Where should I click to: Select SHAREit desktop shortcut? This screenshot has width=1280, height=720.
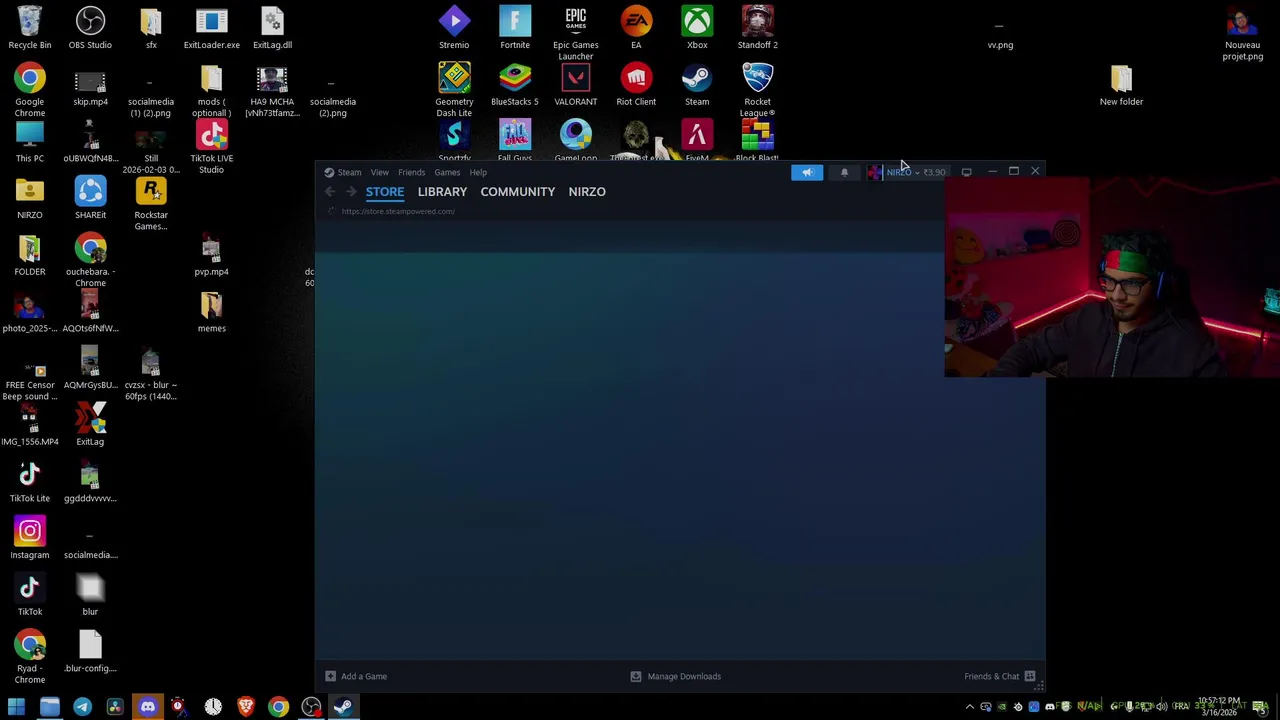[90, 198]
